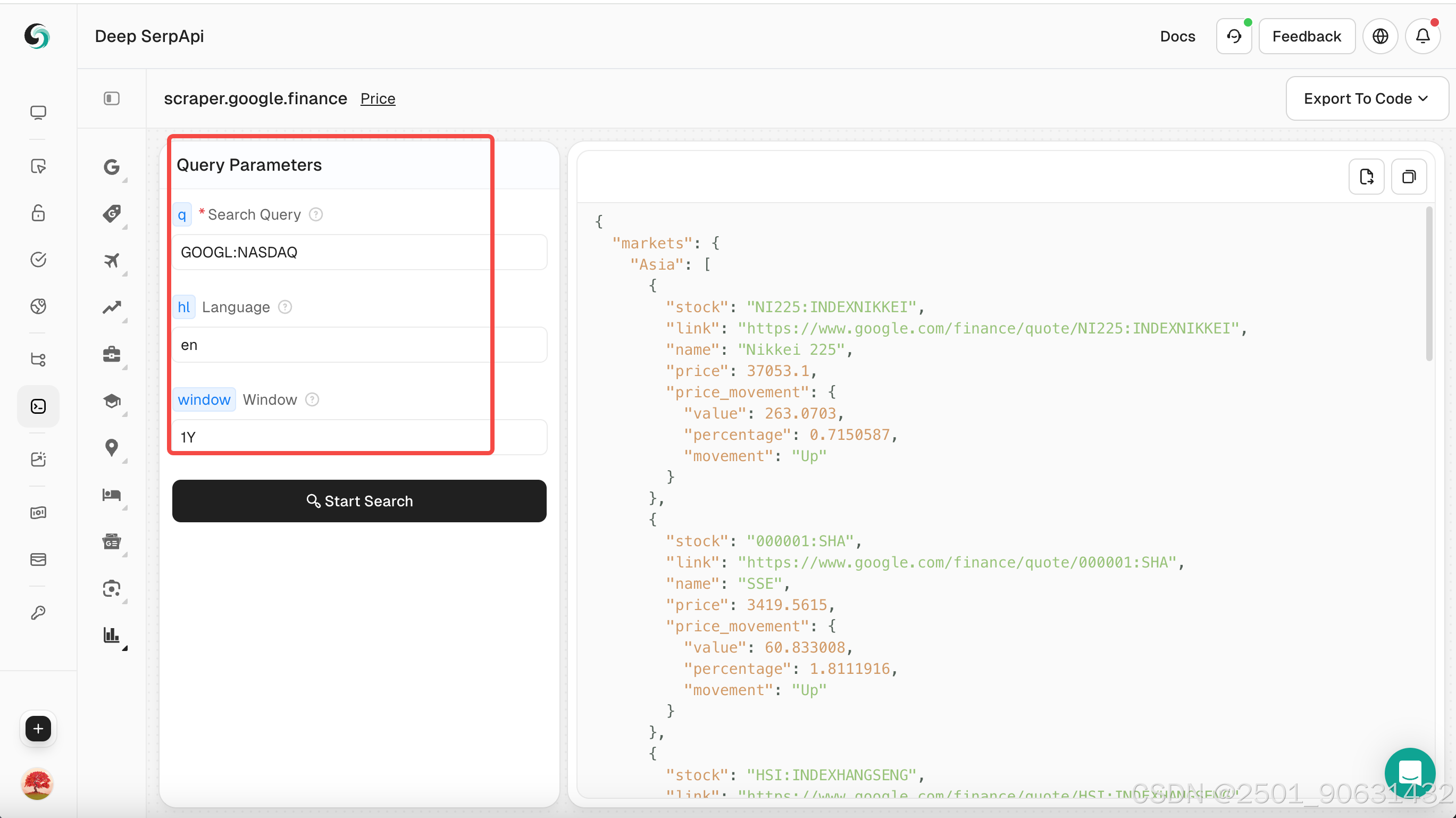Click the Search Query help icon

click(316, 215)
